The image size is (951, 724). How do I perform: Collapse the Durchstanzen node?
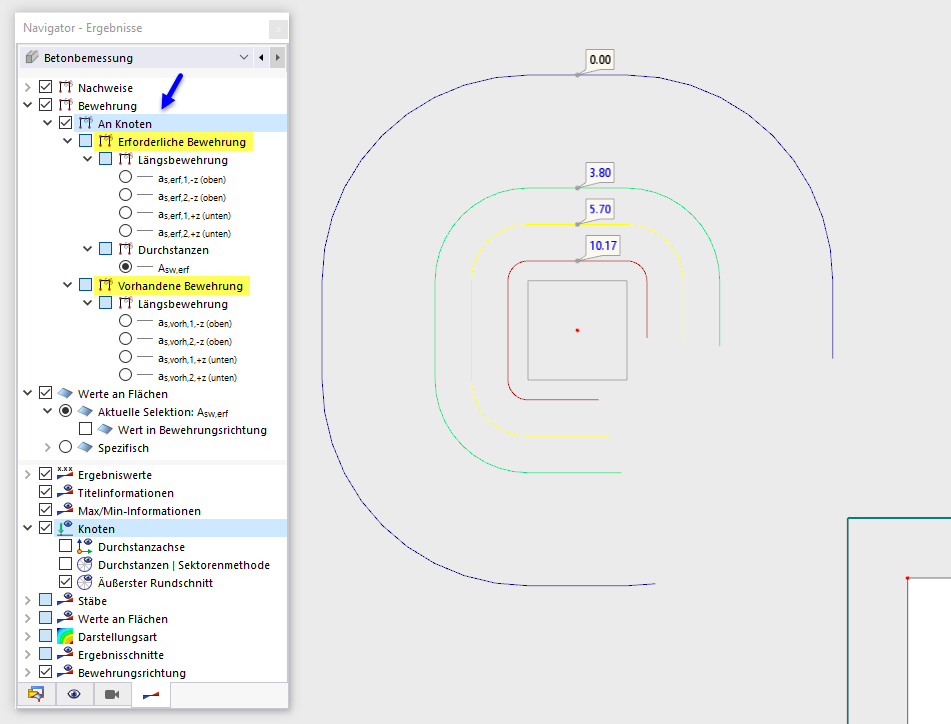click(x=88, y=249)
